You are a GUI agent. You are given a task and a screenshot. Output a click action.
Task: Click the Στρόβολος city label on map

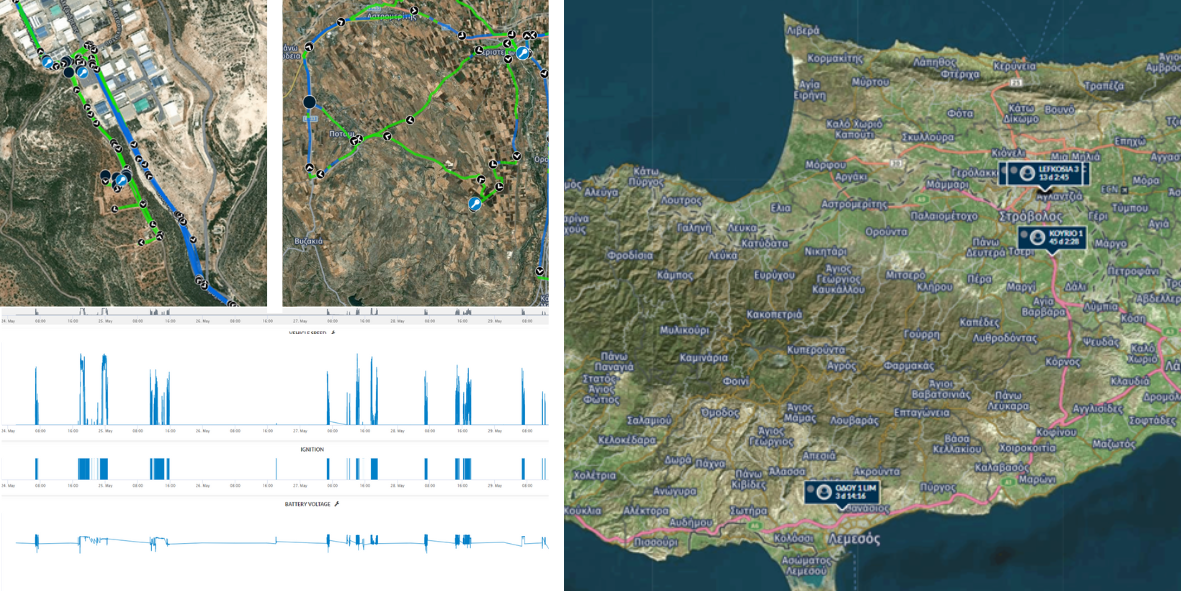tap(1033, 216)
